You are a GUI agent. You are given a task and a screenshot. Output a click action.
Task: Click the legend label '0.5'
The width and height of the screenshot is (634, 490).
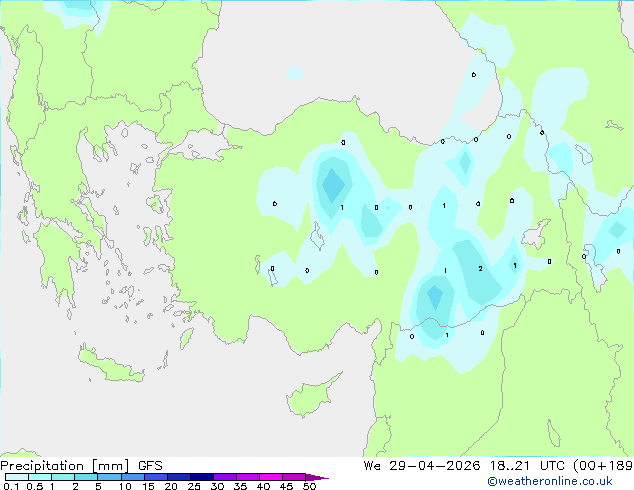pos(35,486)
